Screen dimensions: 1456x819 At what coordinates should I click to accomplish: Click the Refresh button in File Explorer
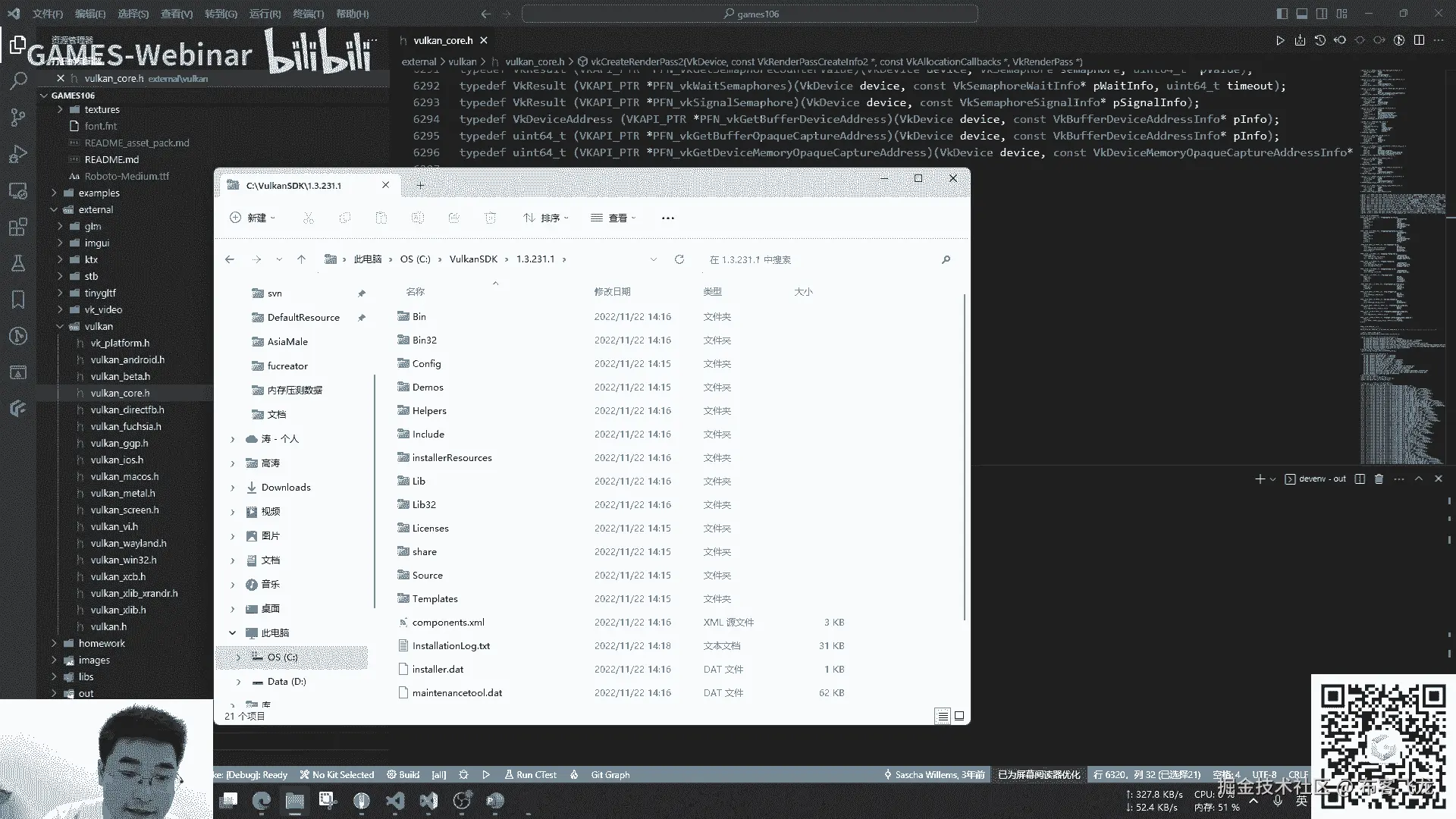[679, 259]
